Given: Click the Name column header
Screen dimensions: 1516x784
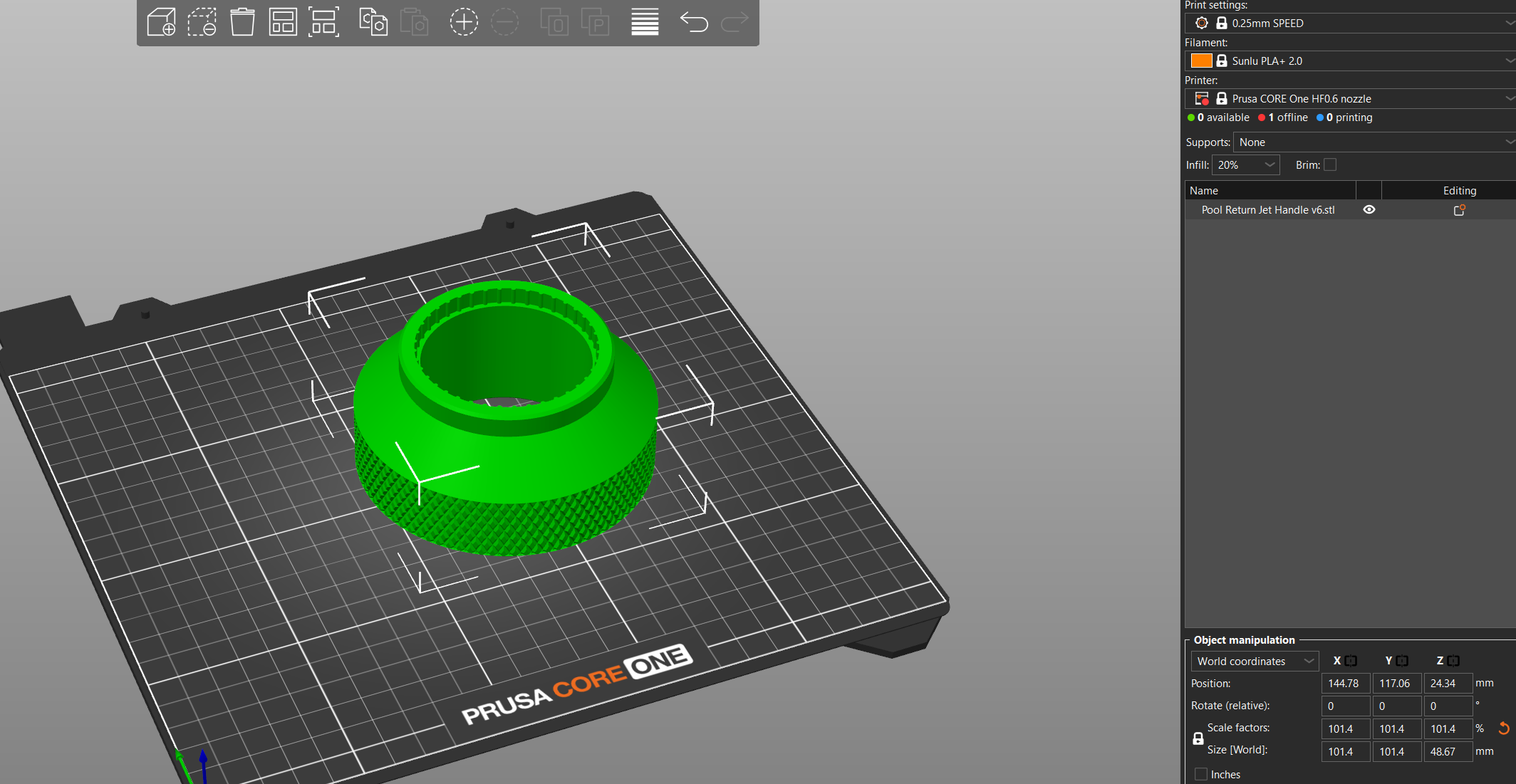Looking at the screenshot, I should coord(1270,190).
